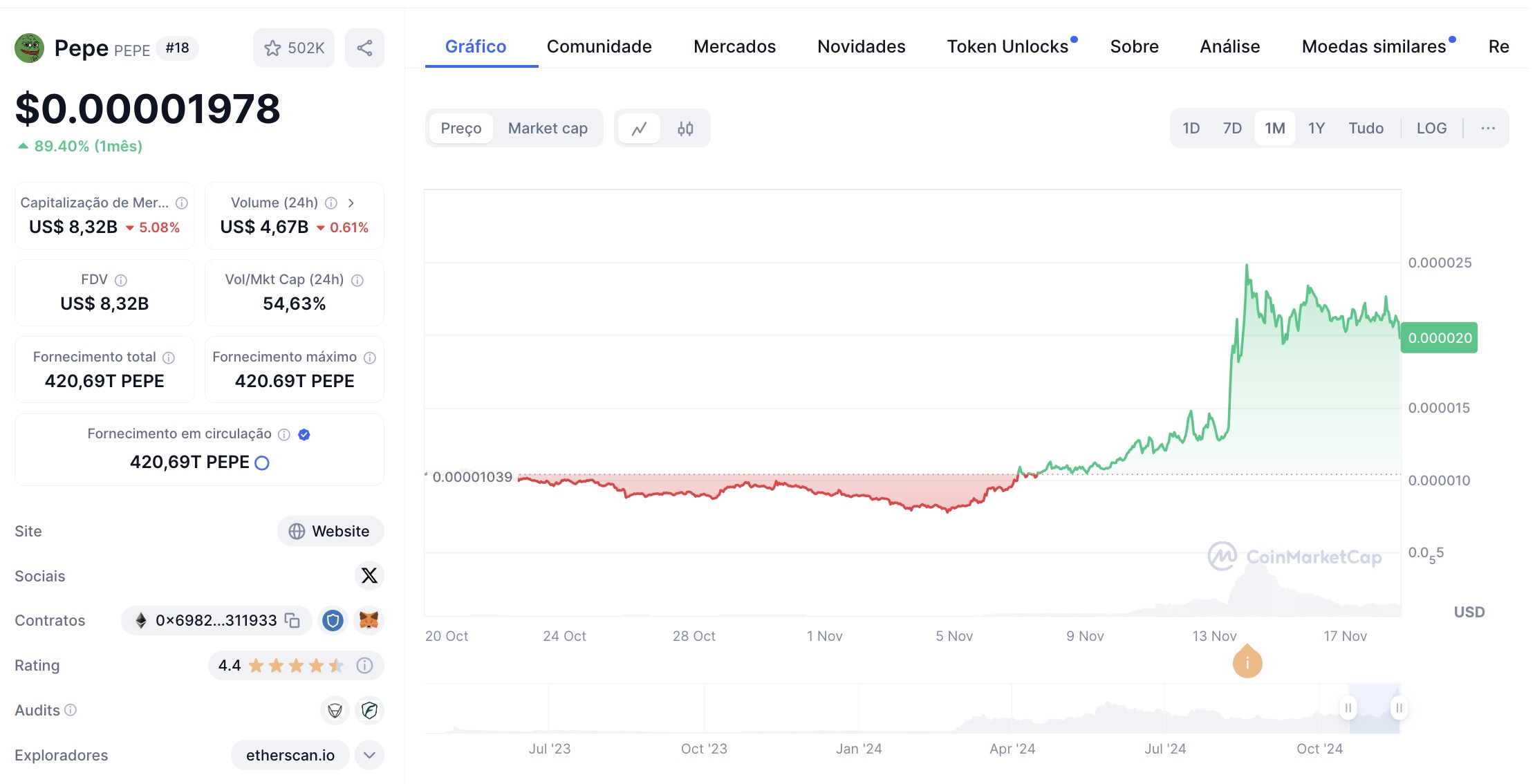Click the circulating supply progress ring
The height and width of the screenshot is (784, 1535).
262,463
